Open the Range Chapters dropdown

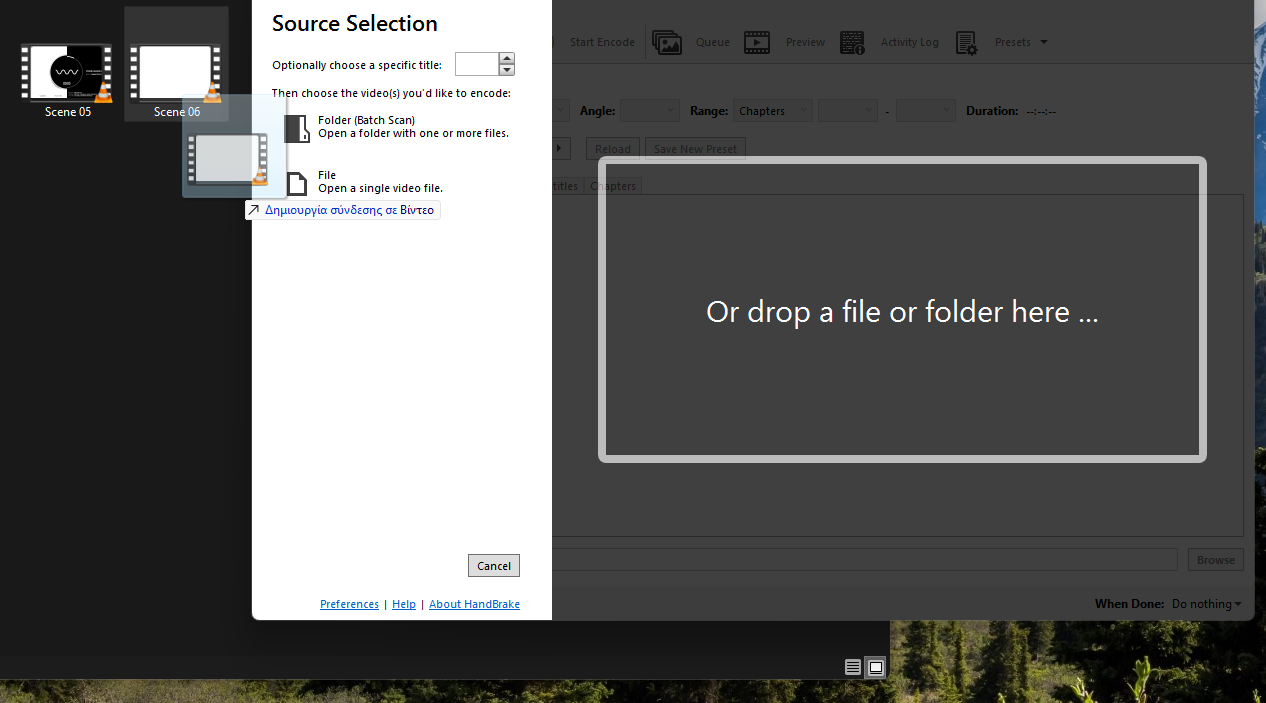773,111
